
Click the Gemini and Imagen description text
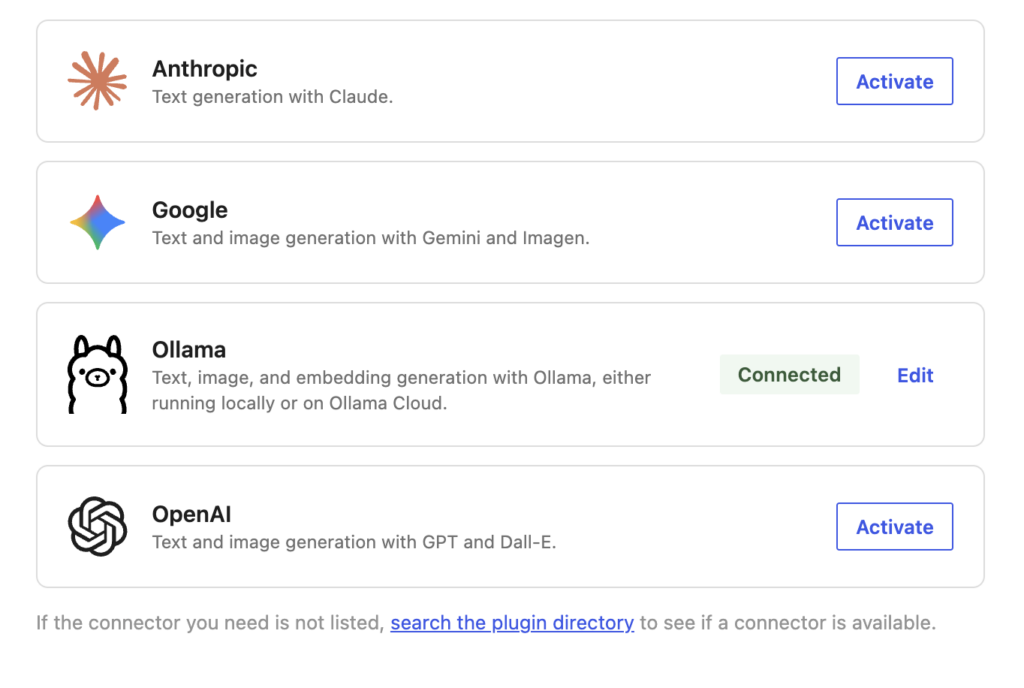pos(370,238)
